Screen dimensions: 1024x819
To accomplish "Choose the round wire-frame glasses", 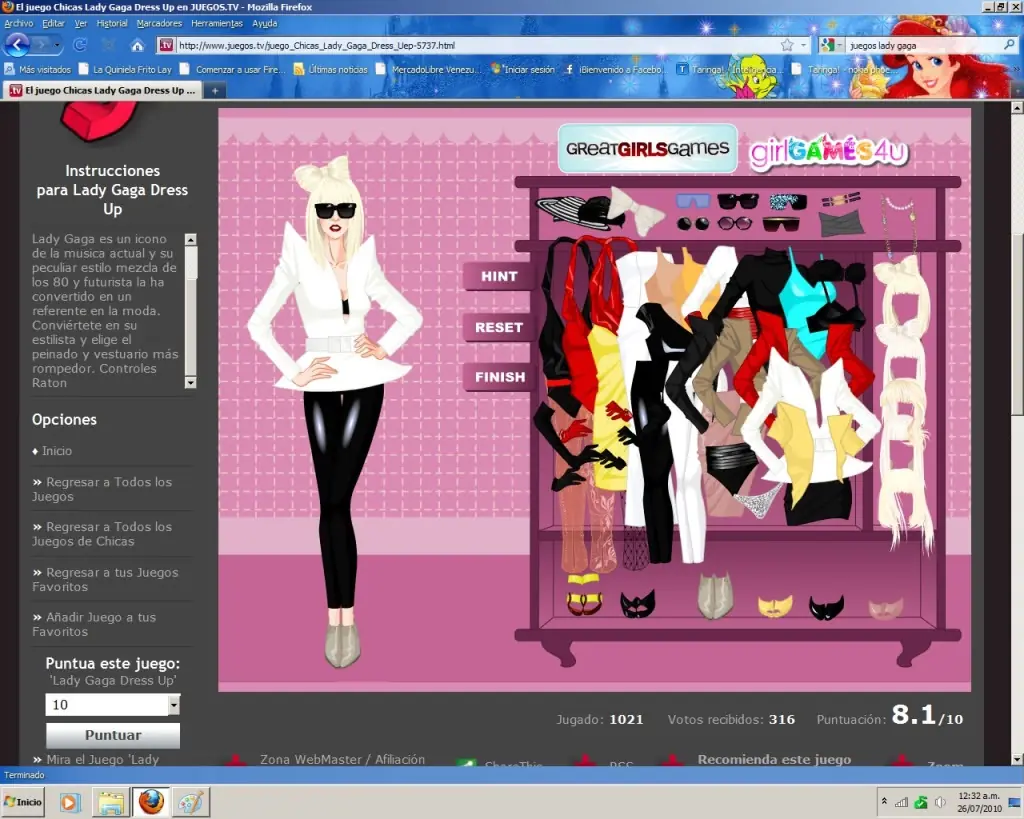I will point(735,224).
